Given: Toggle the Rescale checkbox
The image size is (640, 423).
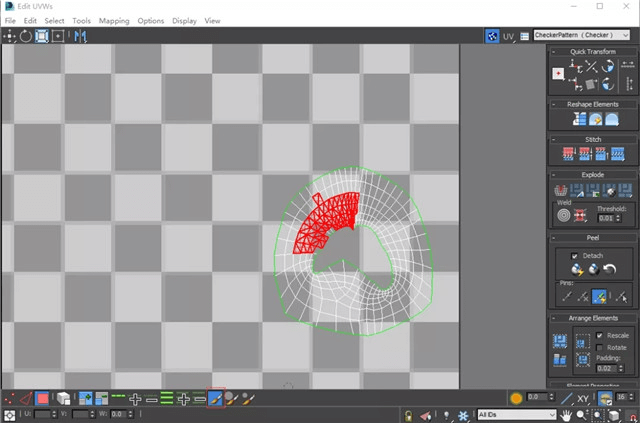Looking at the screenshot, I should pos(599,336).
